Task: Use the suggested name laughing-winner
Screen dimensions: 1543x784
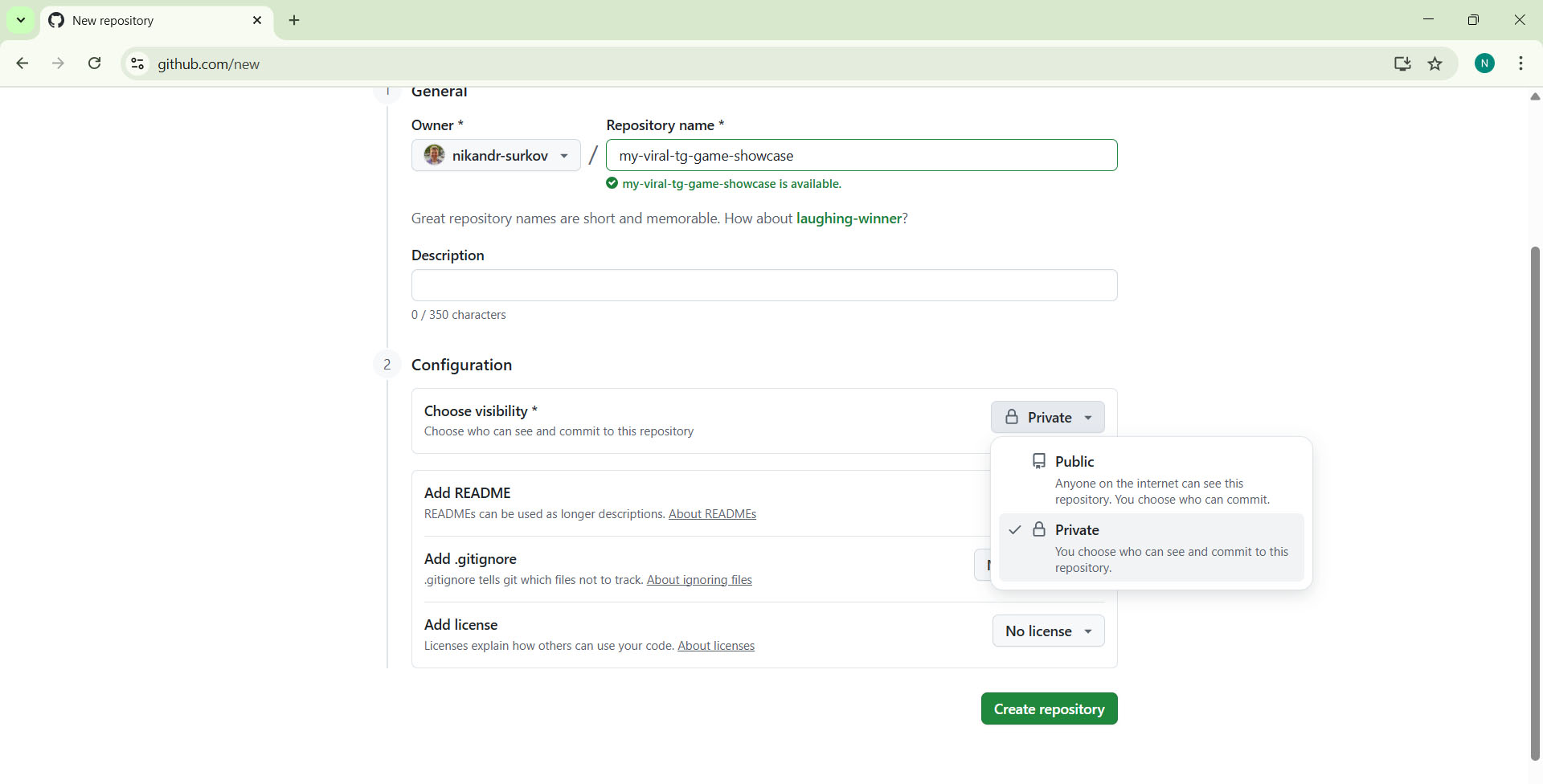Action: coord(849,218)
